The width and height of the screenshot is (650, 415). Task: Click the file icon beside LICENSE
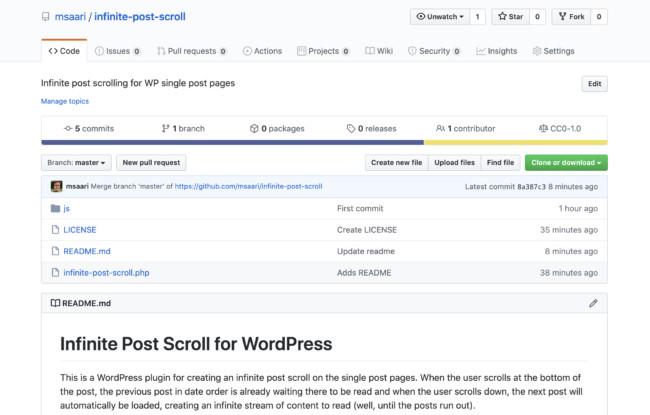coord(55,230)
